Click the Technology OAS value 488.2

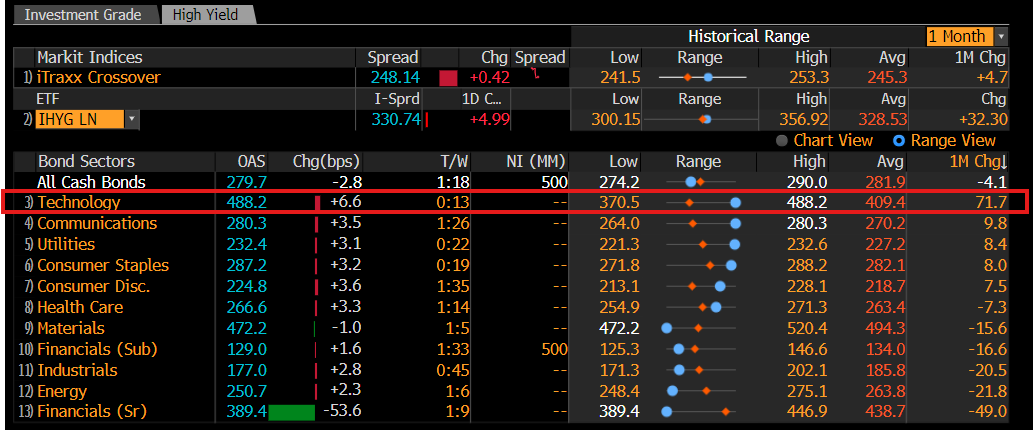click(x=247, y=202)
